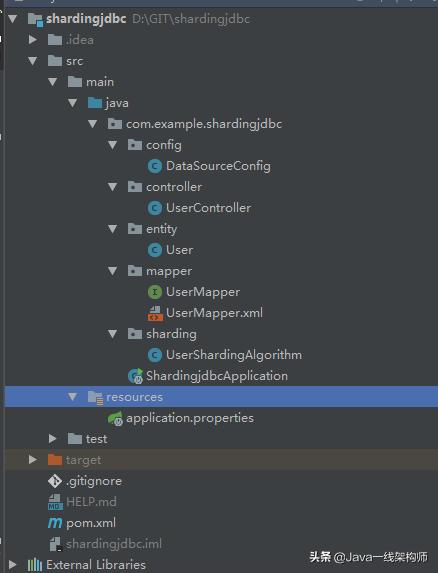Collapse the sharding package arrow
Screen dimensions: 438x573
113,334
